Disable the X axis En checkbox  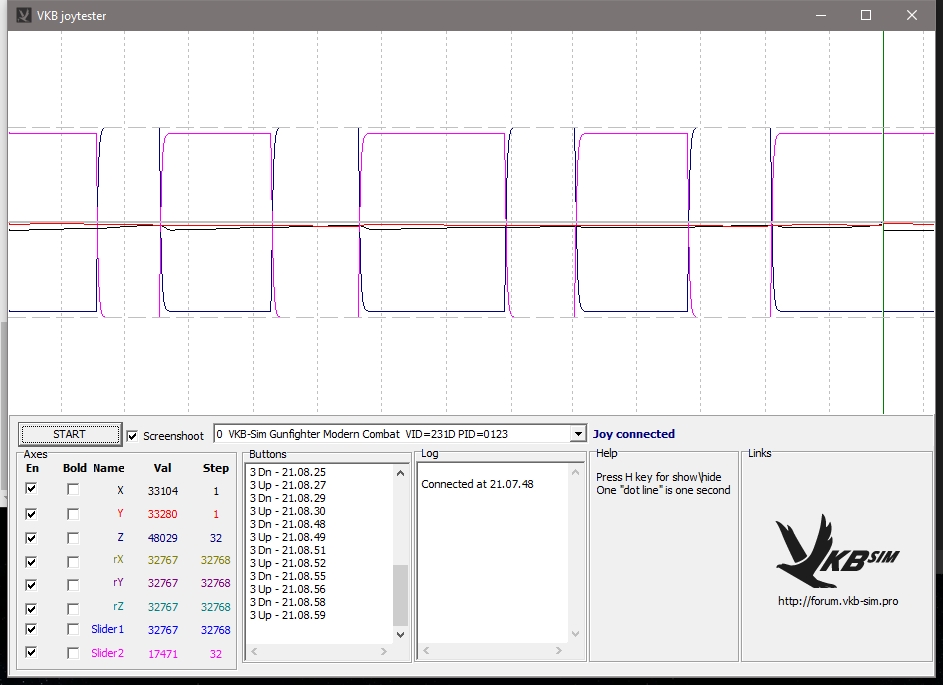(x=32, y=489)
